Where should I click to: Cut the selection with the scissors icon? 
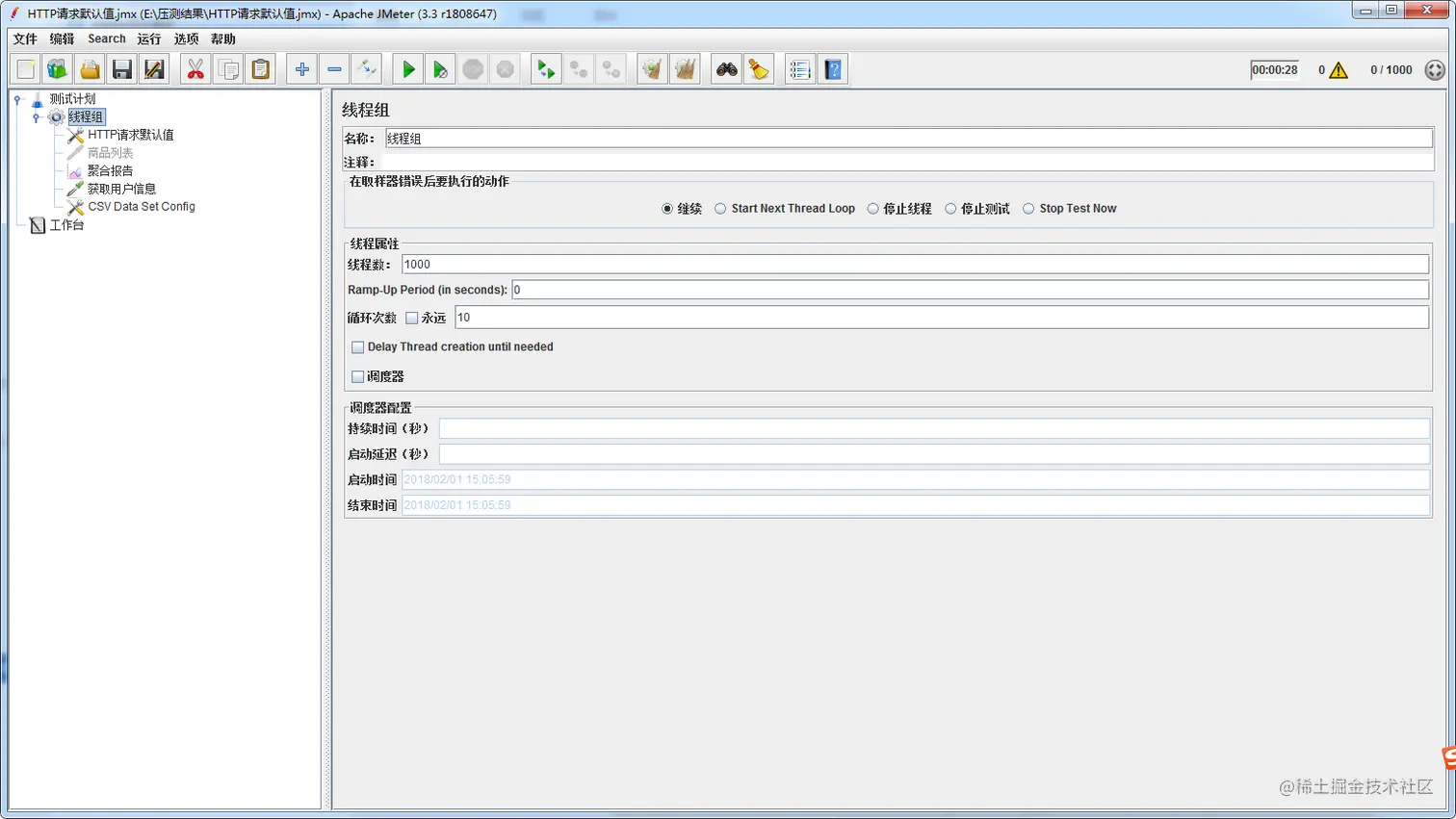195,69
